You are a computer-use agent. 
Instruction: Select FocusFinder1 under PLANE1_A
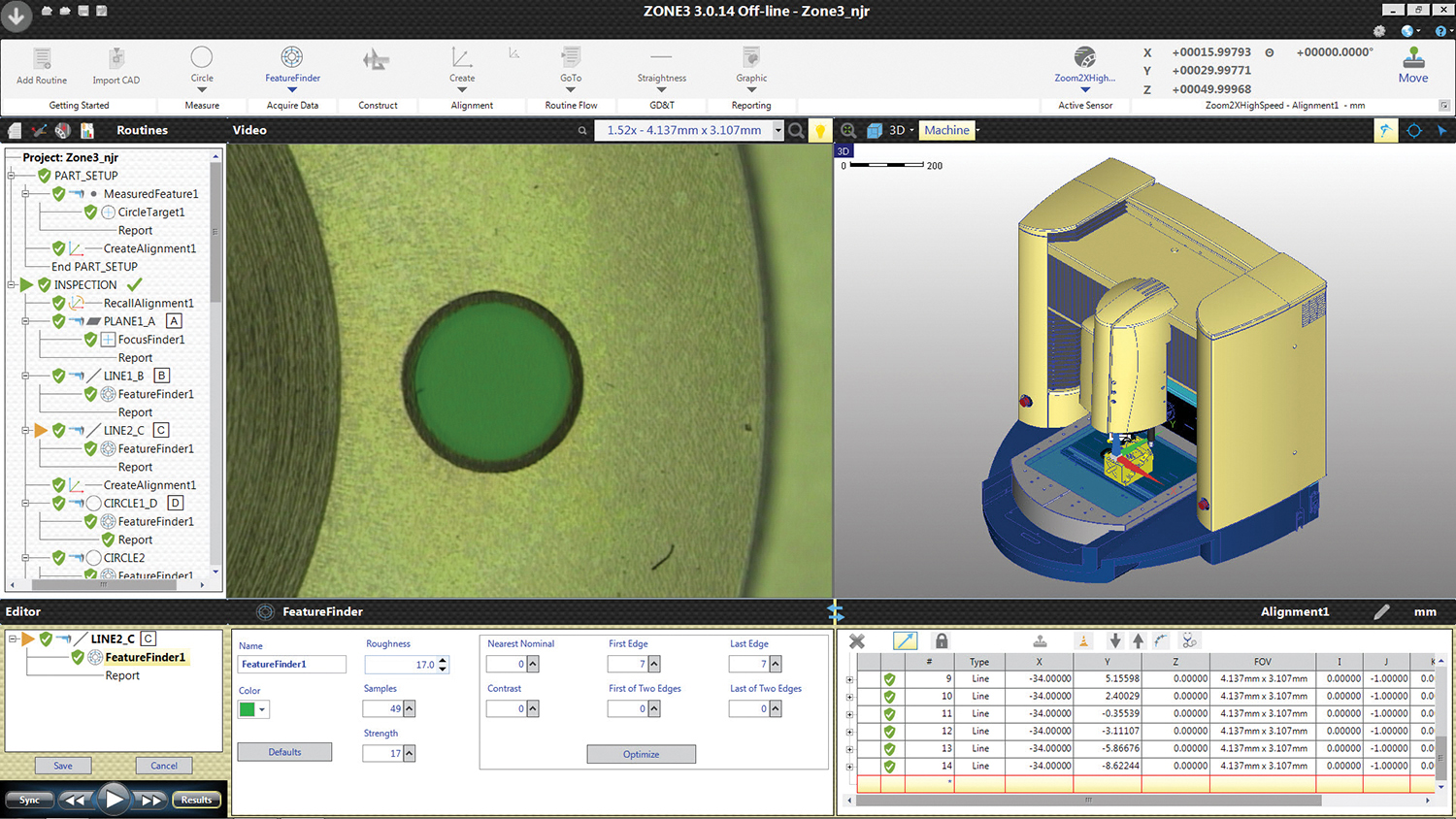150,340
